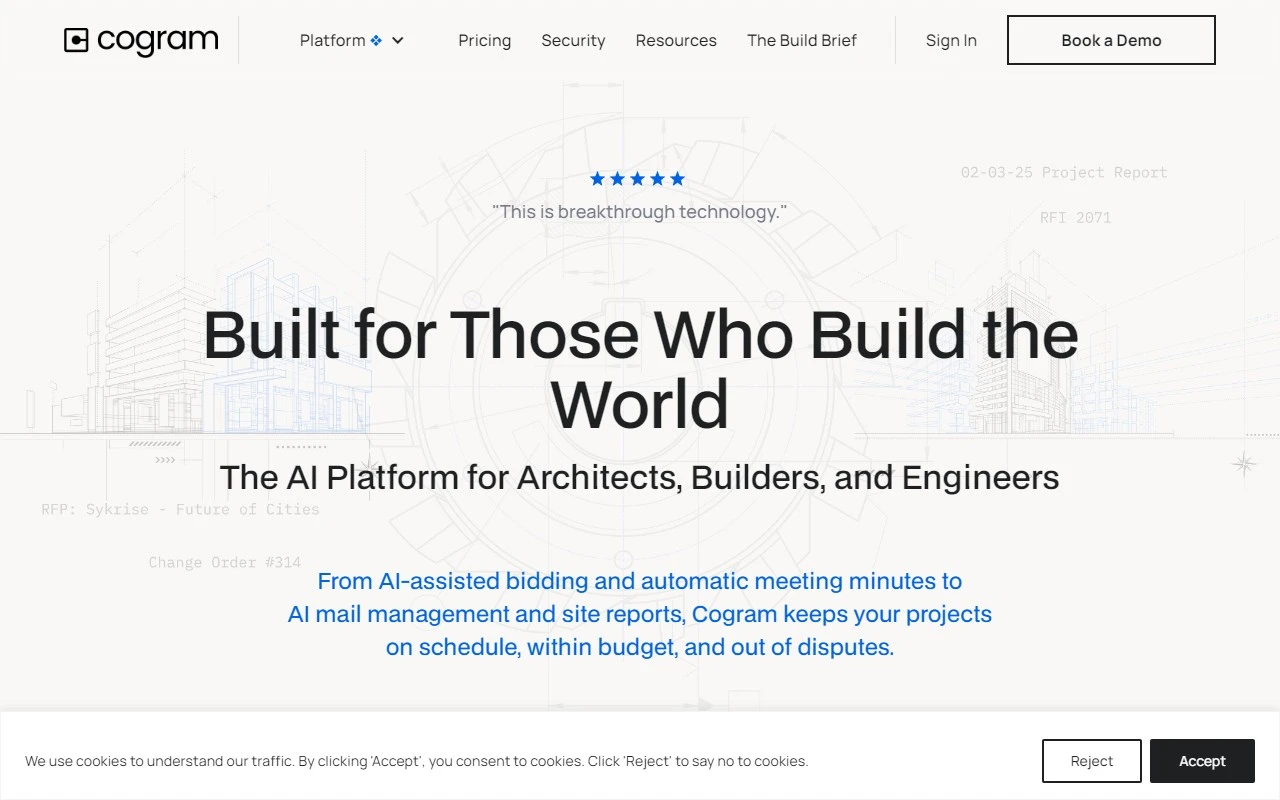Open The Build Brief link

[x=802, y=40]
